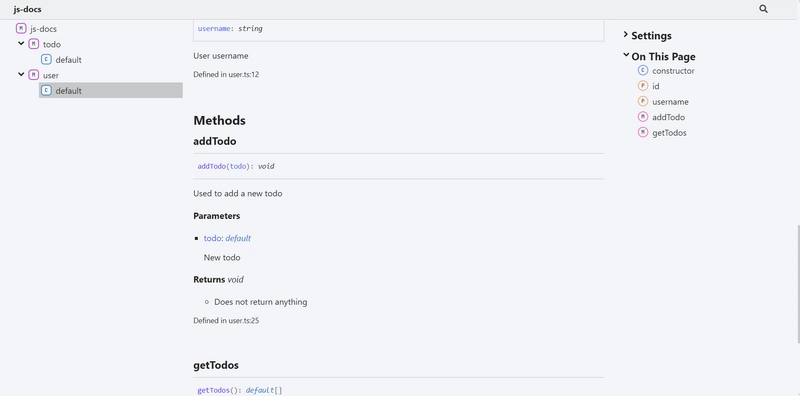Click the page vertical scrollbar thumb
The height and width of the screenshot is (396, 800).
[x=798, y=284]
